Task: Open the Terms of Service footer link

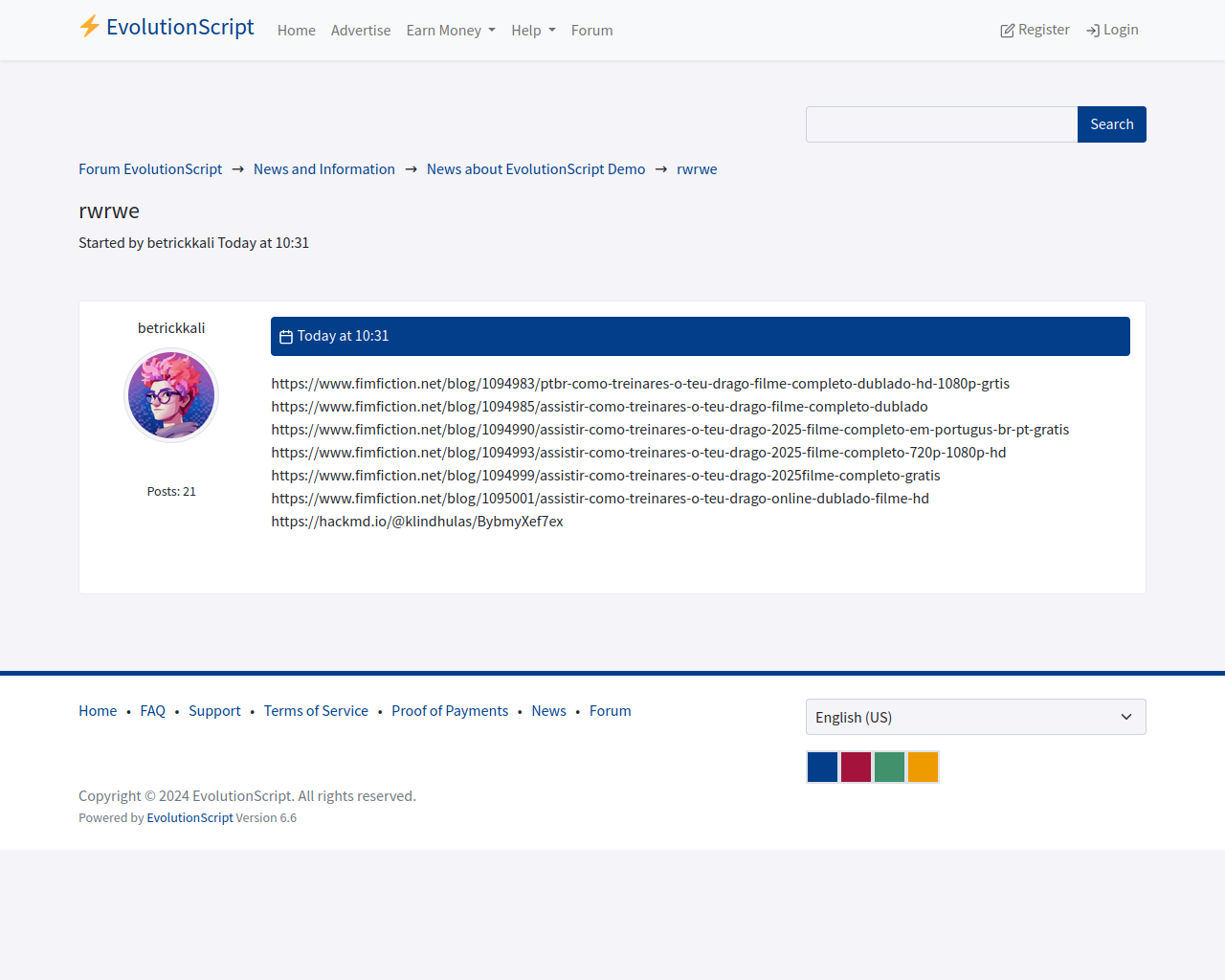Action: [316, 711]
